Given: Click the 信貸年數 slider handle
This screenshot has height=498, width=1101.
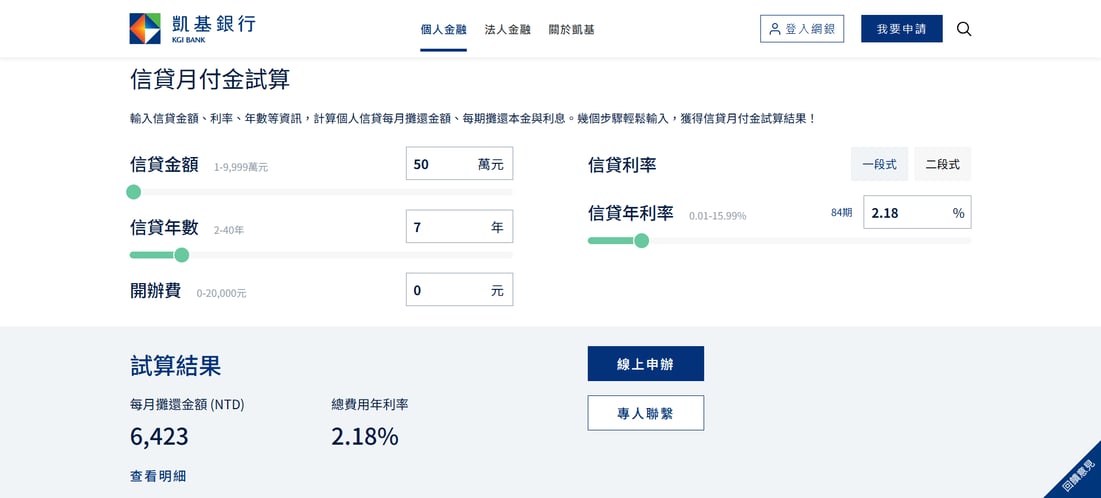Looking at the screenshot, I should pos(181,255).
